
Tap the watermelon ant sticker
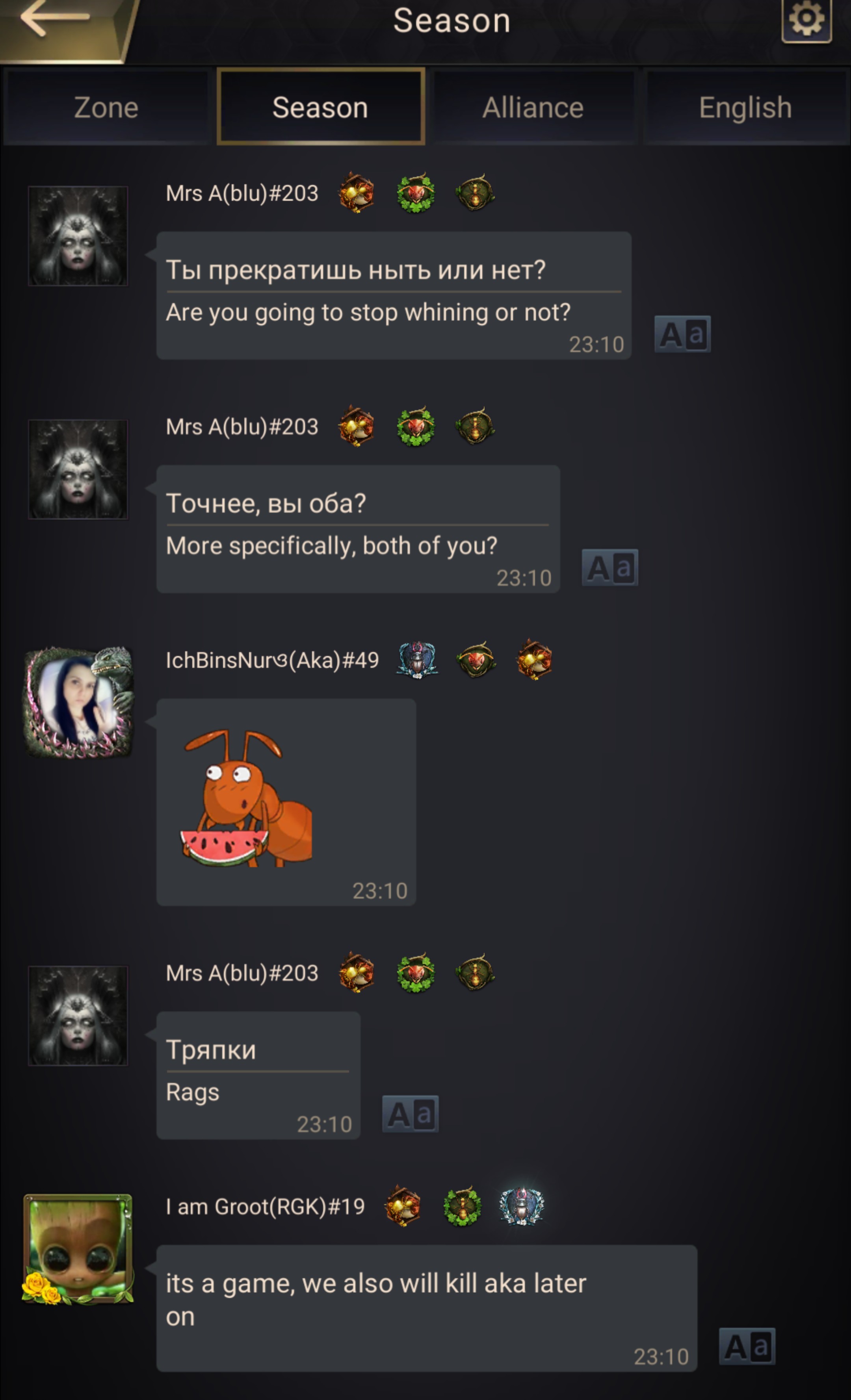point(246,798)
